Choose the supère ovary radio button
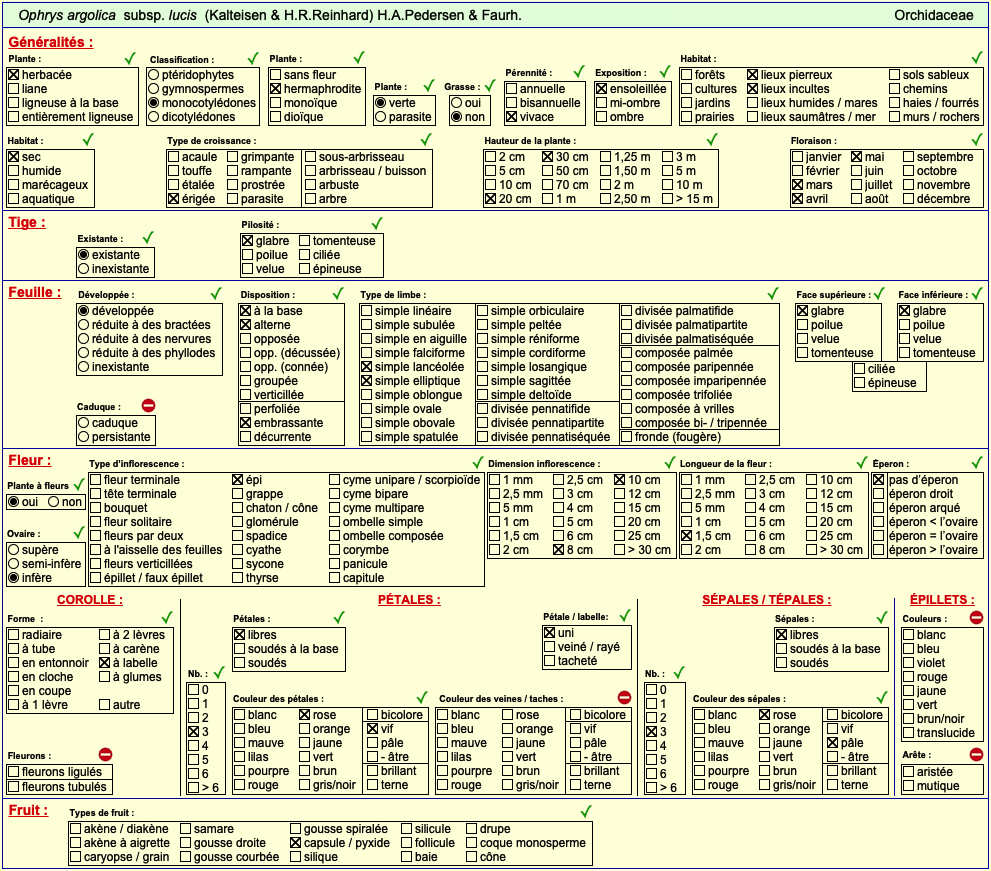 click(x=14, y=550)
